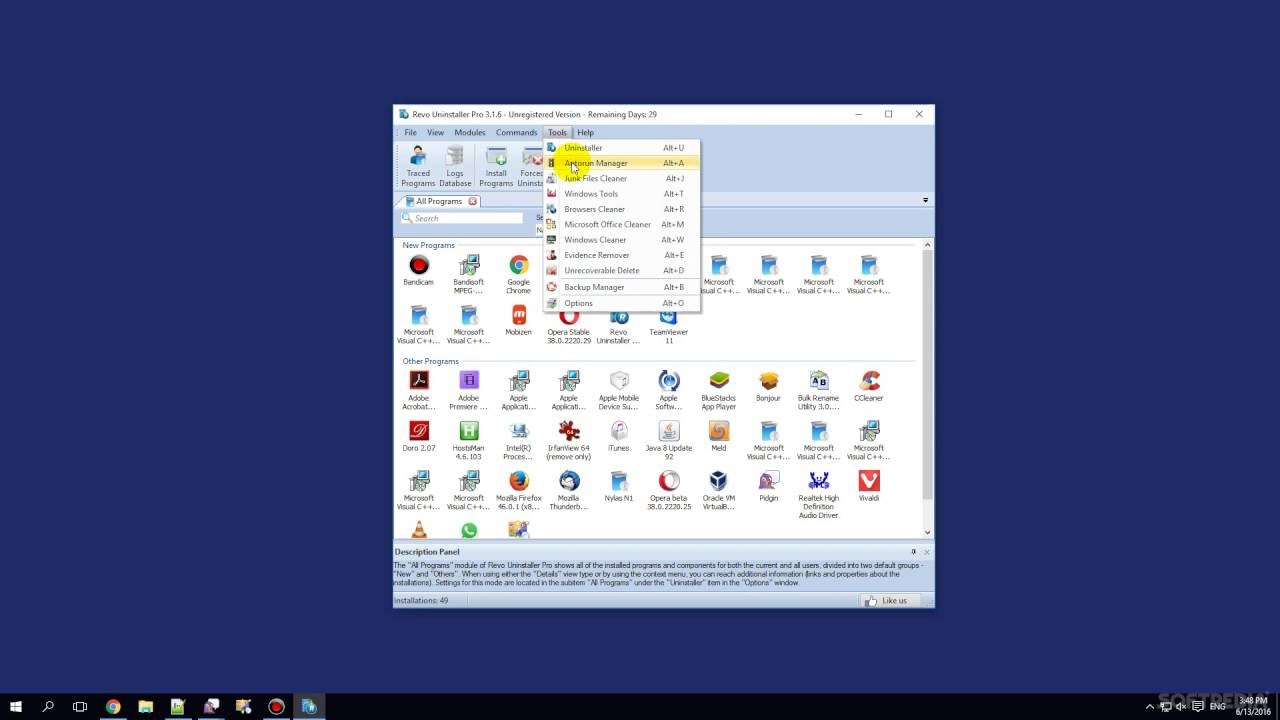Choose Backup Manager menu entry
The height and width of the screenshot is (720, 1280).
(622, 287)
